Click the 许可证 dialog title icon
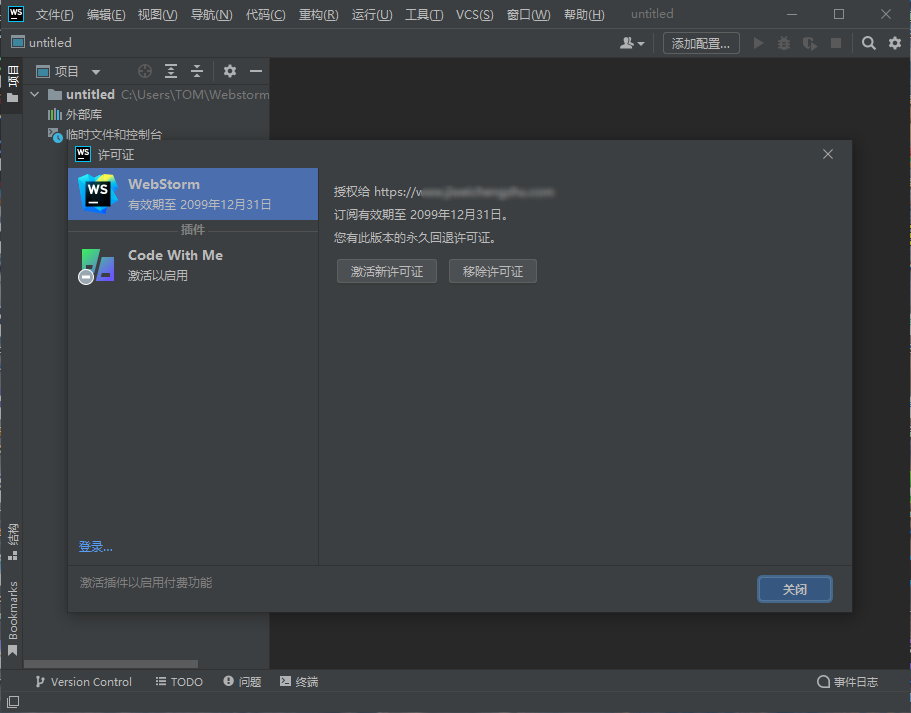 [x=83, y=154]
